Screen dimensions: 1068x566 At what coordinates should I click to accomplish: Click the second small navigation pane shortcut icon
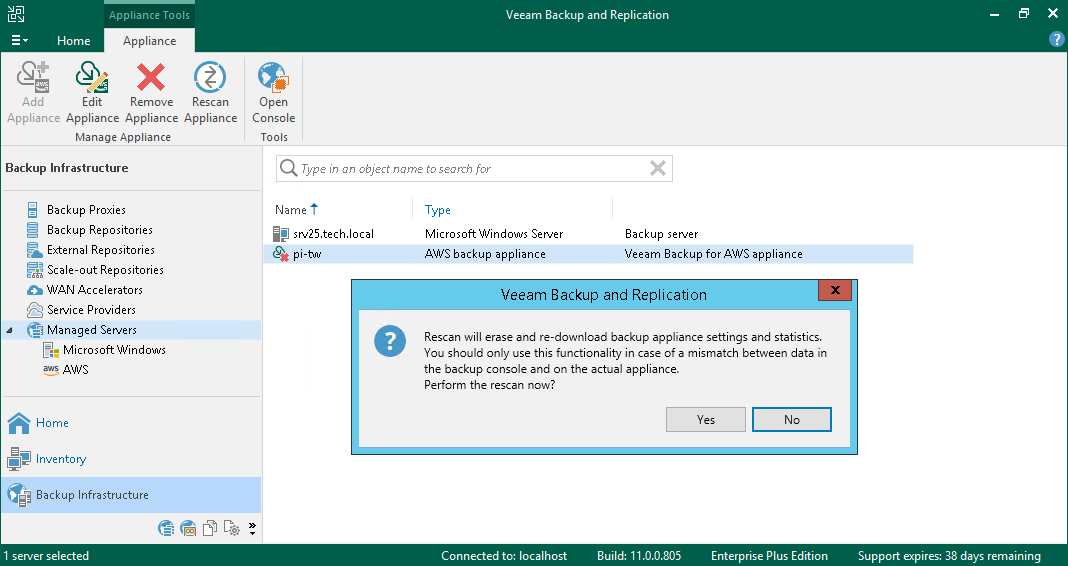pos(188,529)
